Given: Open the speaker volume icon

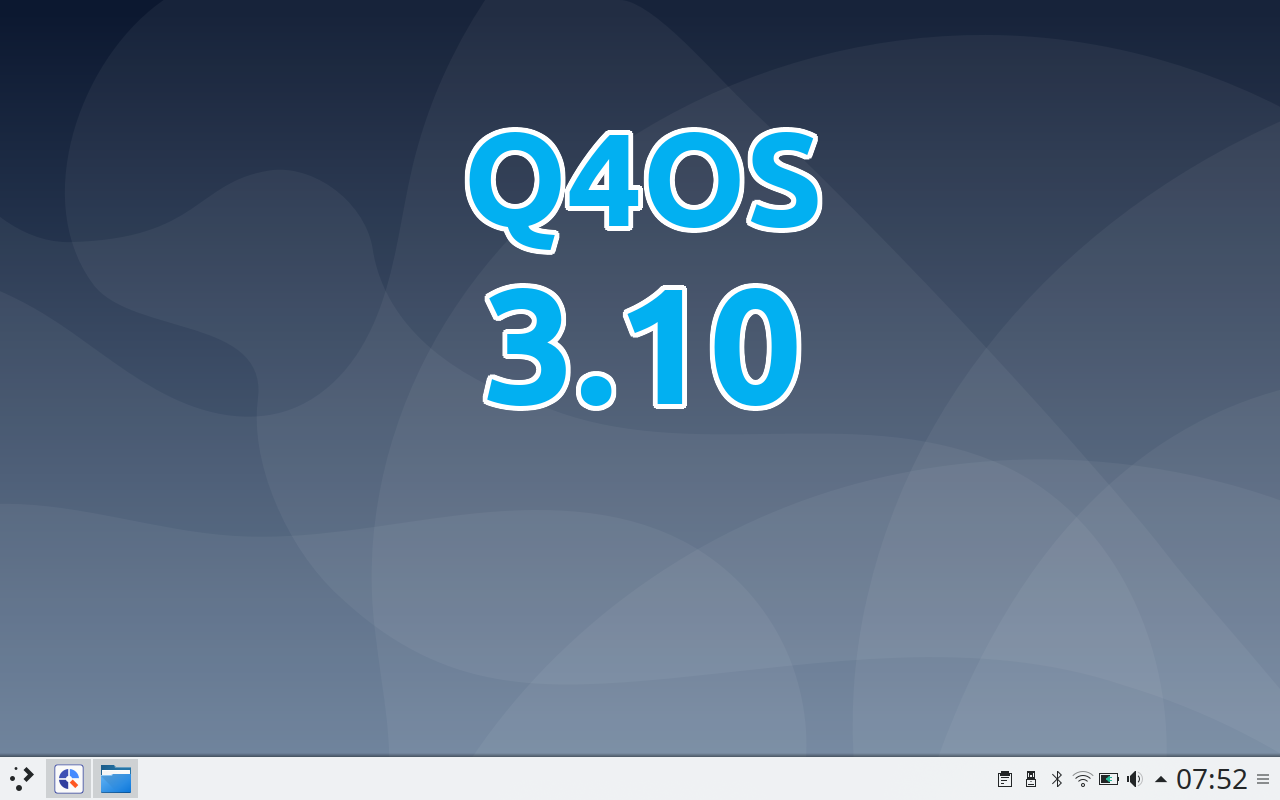Looking at the screenshot, I should pos(1135,778).
